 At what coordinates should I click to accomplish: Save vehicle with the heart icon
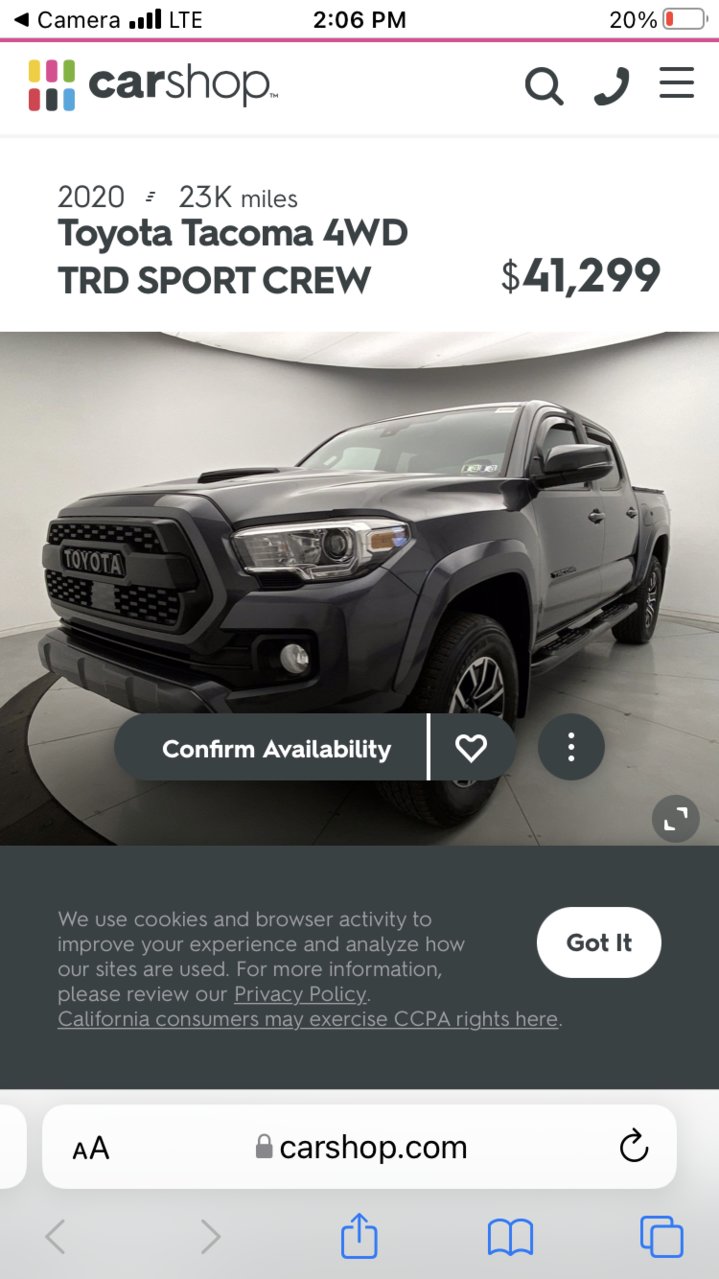coord(471,748)
